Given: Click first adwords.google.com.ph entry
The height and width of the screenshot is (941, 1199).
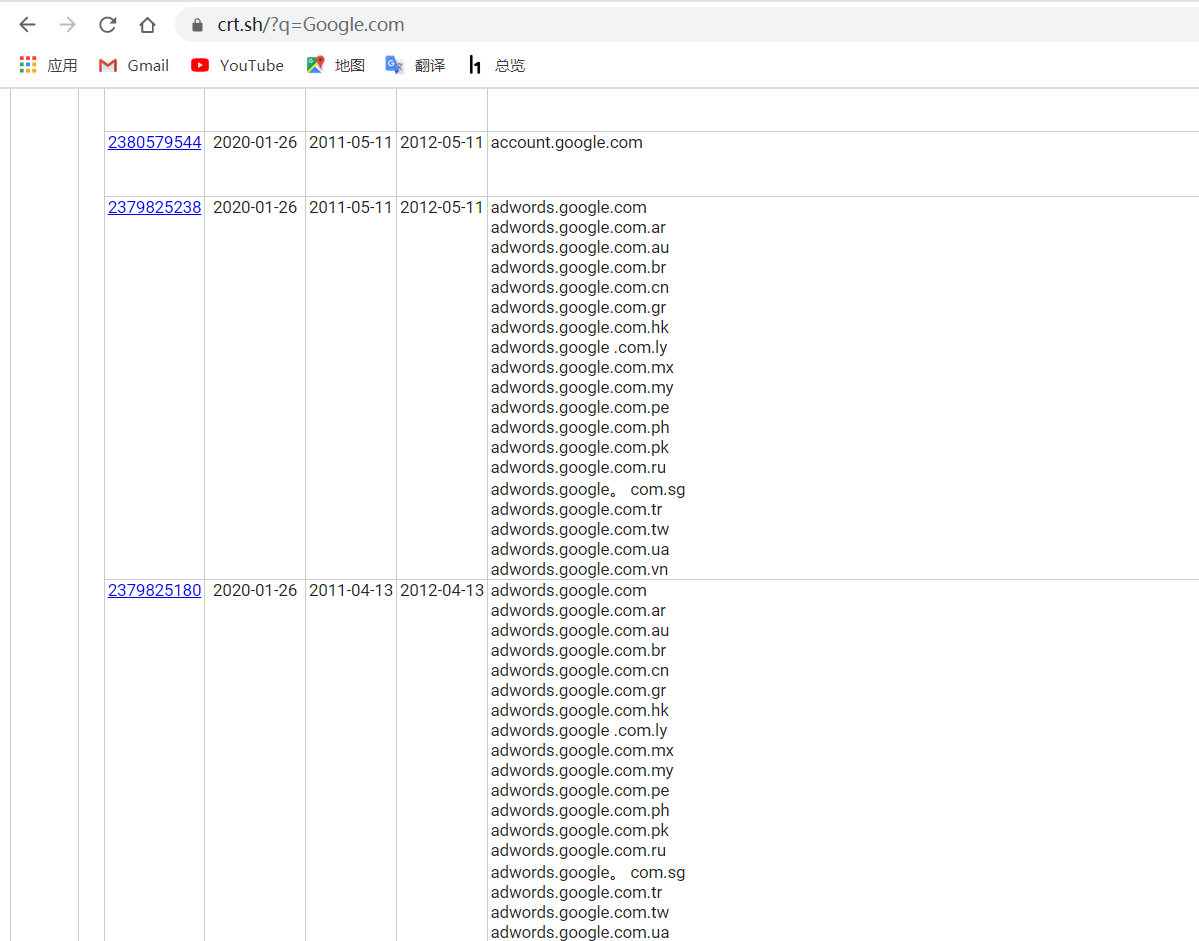Looking at the screenshot, I should [x=580, y=427].
